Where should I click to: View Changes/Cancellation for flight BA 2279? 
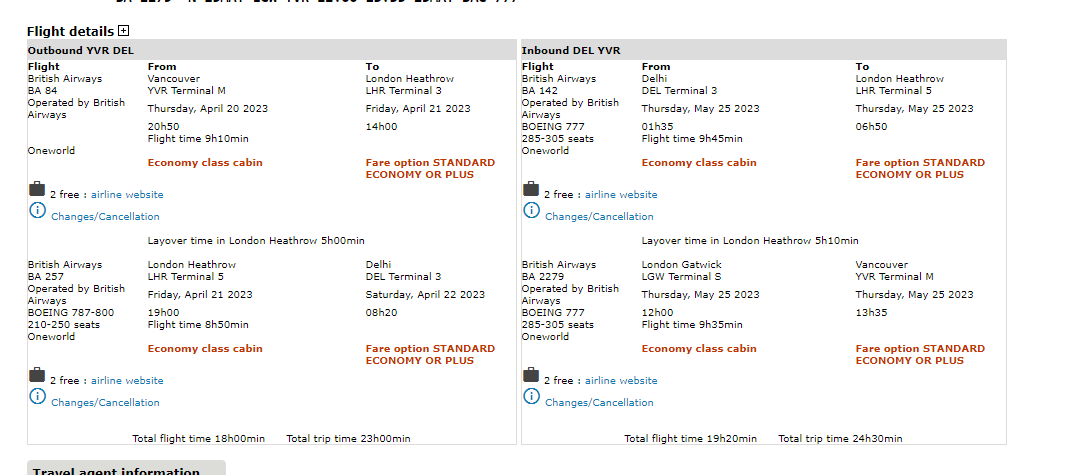coord(599,403)
